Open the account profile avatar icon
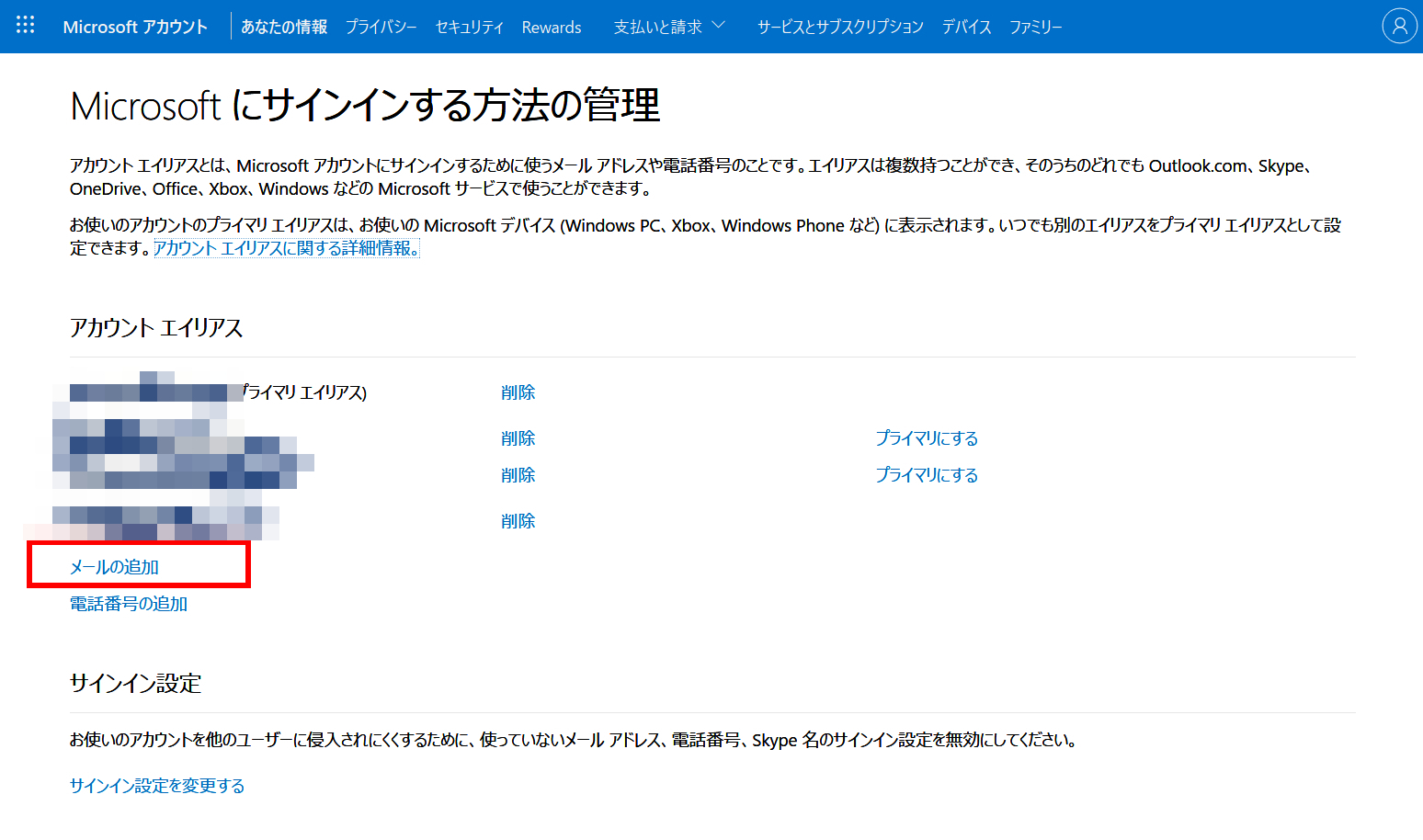This screenshot has height=840, width=1423. 1399,27
